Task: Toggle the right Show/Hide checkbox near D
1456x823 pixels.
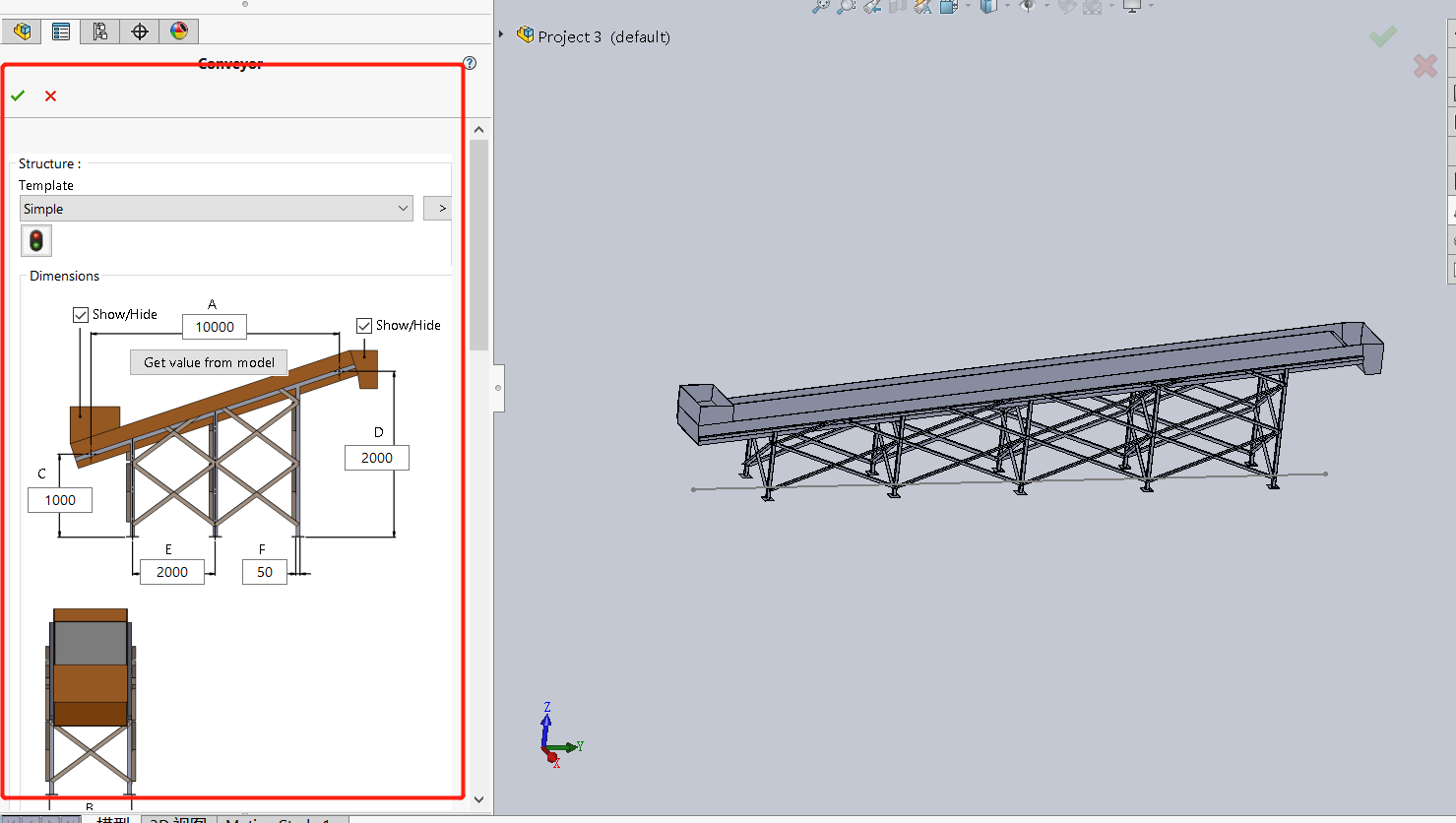Action: (x=364, y=326)
